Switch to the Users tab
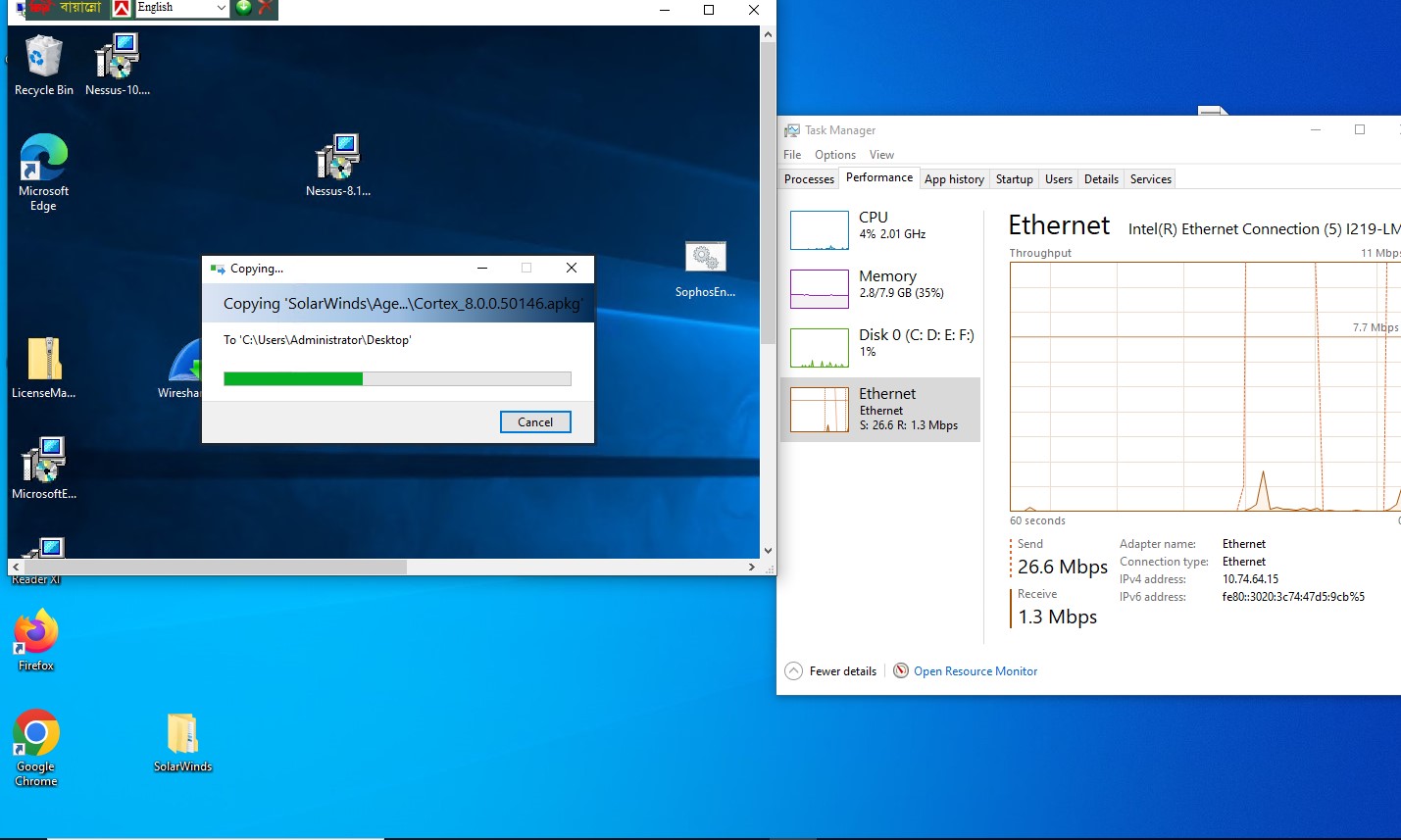Image resolution: width=1401 pixels, height=840 pixels. coord(1059,179)
